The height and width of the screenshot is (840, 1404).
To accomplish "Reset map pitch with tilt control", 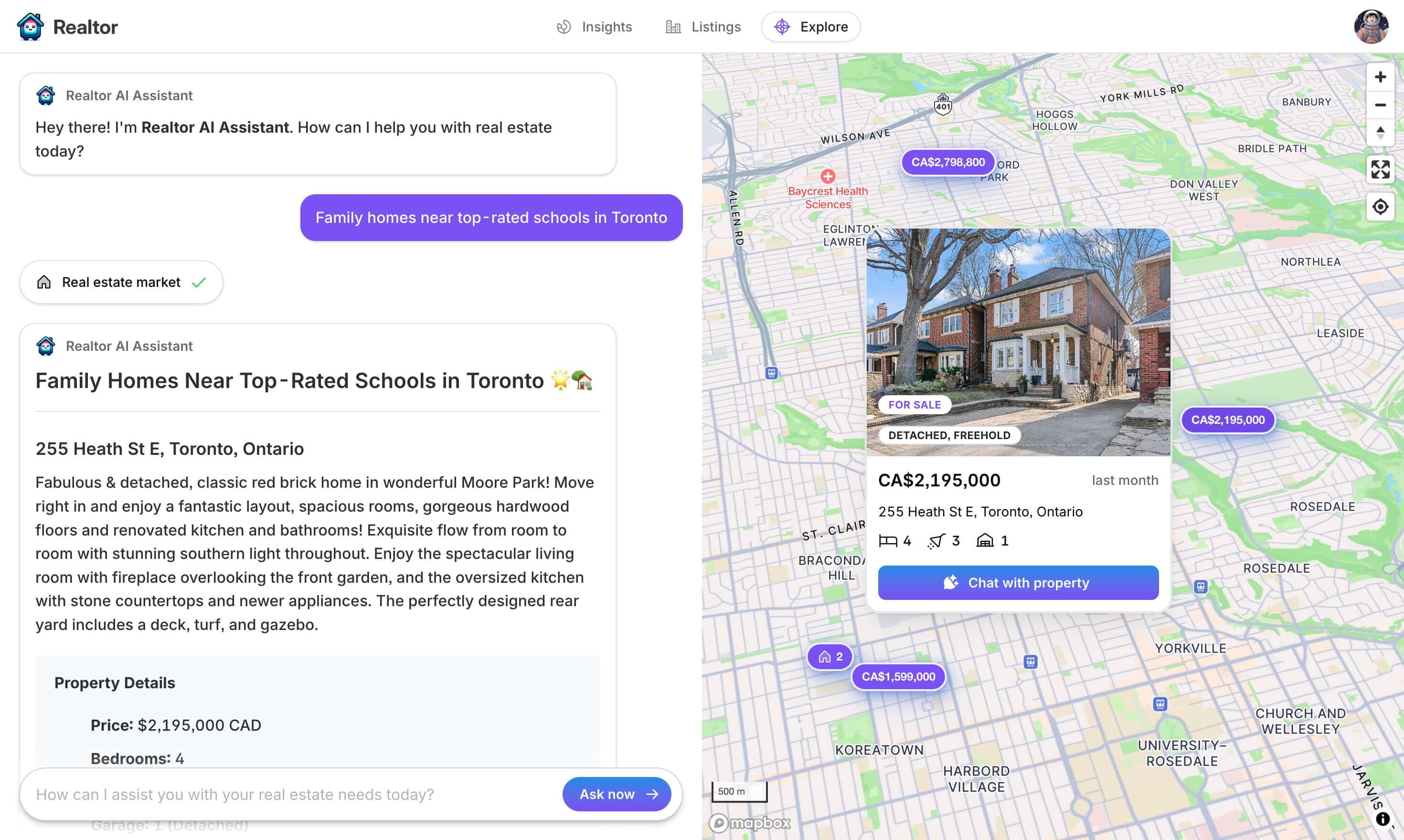I will pos(1380,134).
